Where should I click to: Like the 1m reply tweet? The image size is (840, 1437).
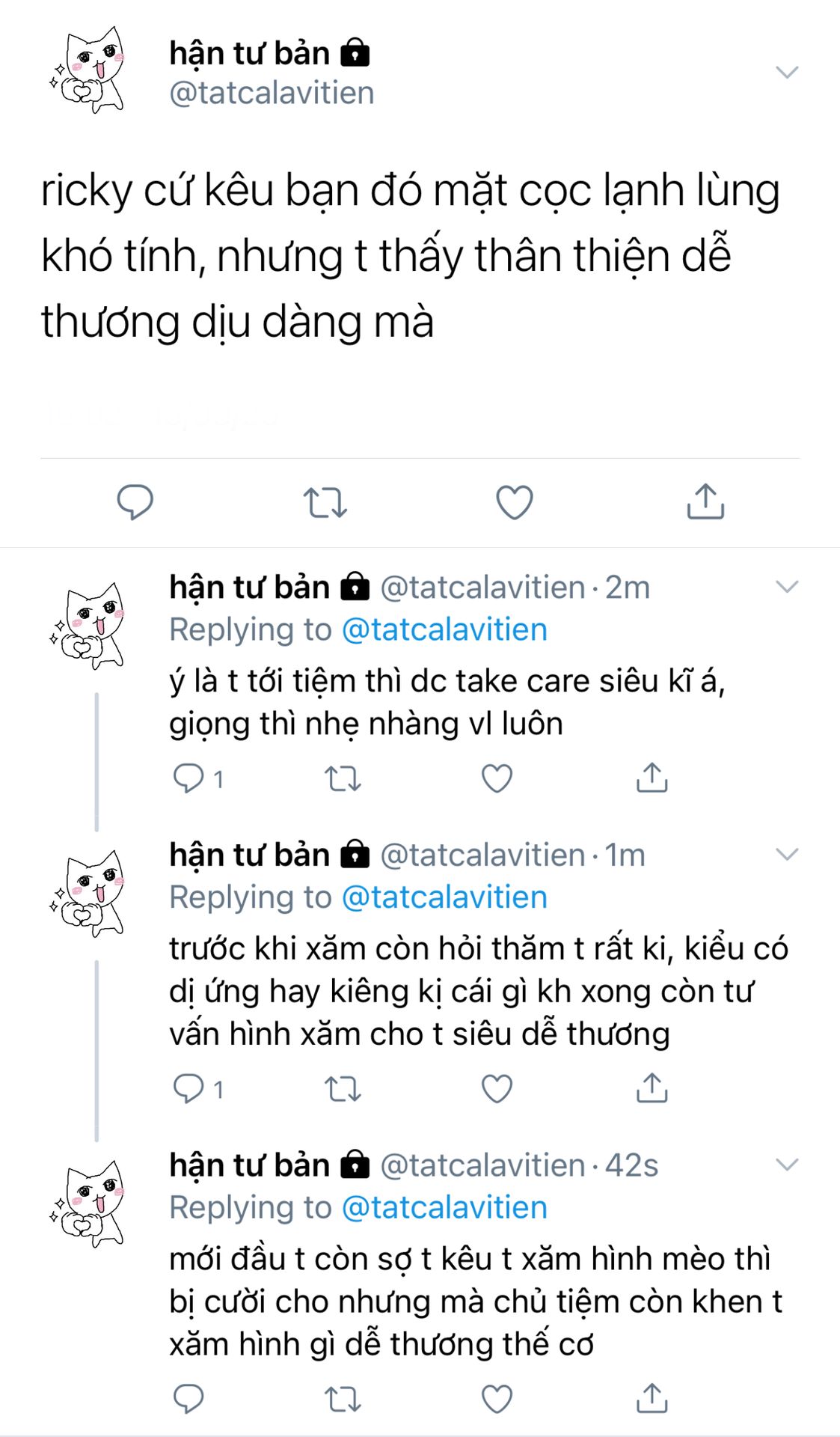coord(497,1088)
